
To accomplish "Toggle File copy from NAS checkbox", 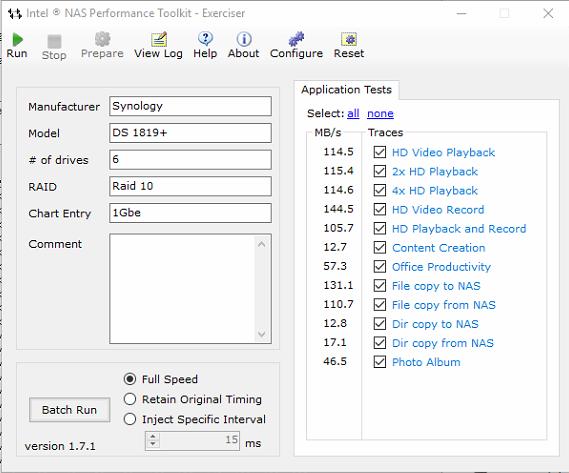I will point(380,304).
